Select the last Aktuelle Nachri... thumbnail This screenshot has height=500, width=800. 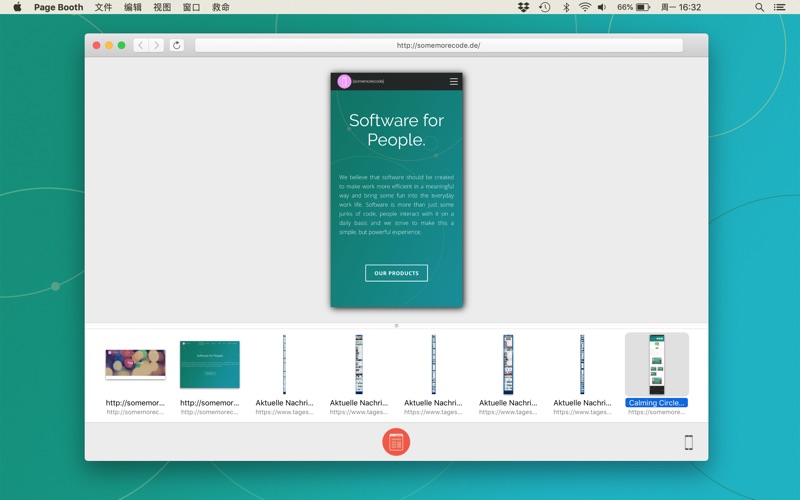[582, 364]
